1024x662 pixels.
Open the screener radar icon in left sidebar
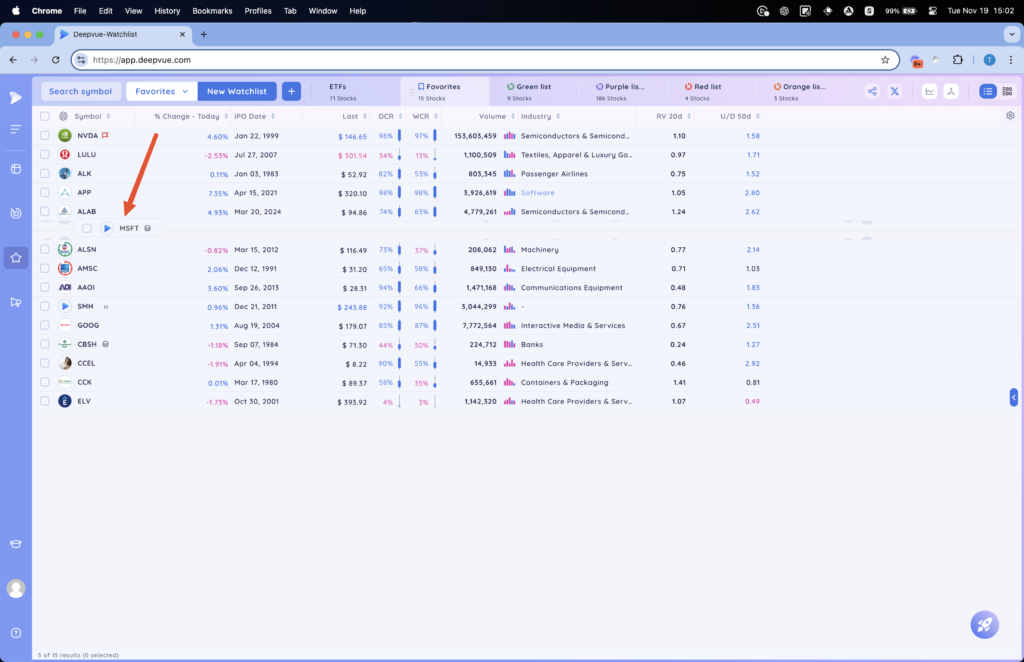point(16,213)
